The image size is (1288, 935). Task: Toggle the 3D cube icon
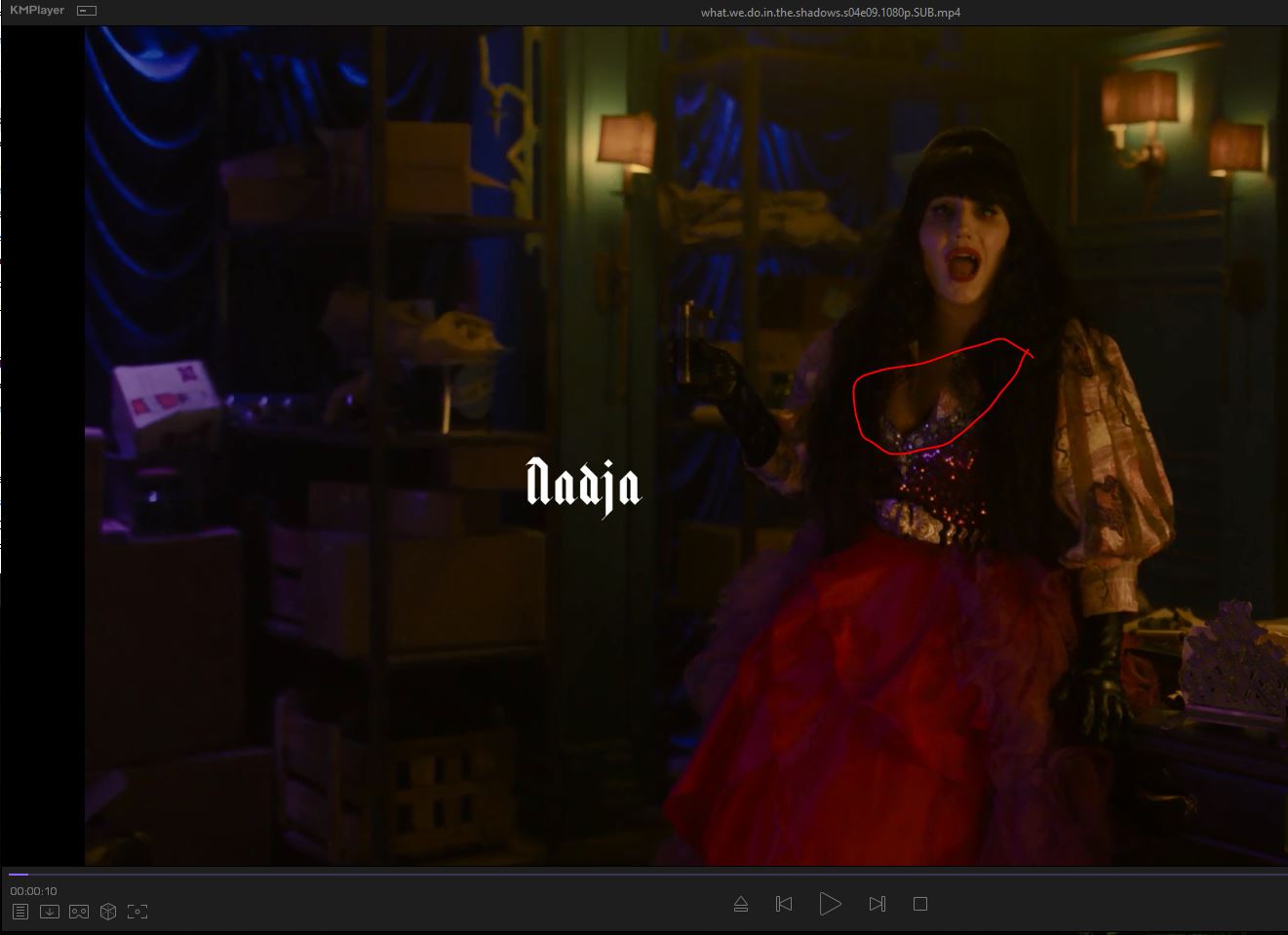pos(108,912)
